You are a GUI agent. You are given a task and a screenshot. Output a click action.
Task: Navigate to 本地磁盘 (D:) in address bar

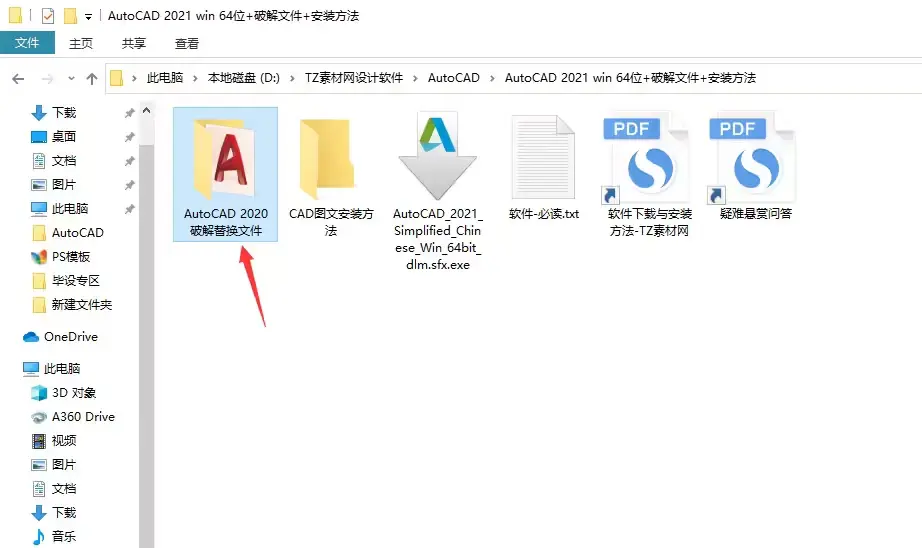pyautogui.click(x=244, y=78)
